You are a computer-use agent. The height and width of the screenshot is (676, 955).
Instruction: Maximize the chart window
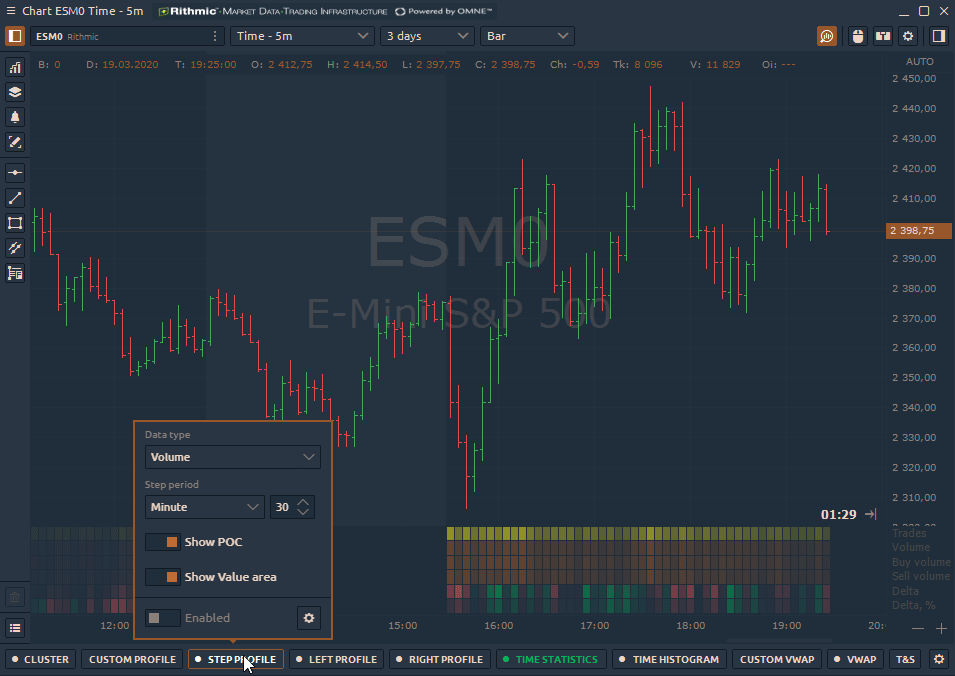click(924, 11)
